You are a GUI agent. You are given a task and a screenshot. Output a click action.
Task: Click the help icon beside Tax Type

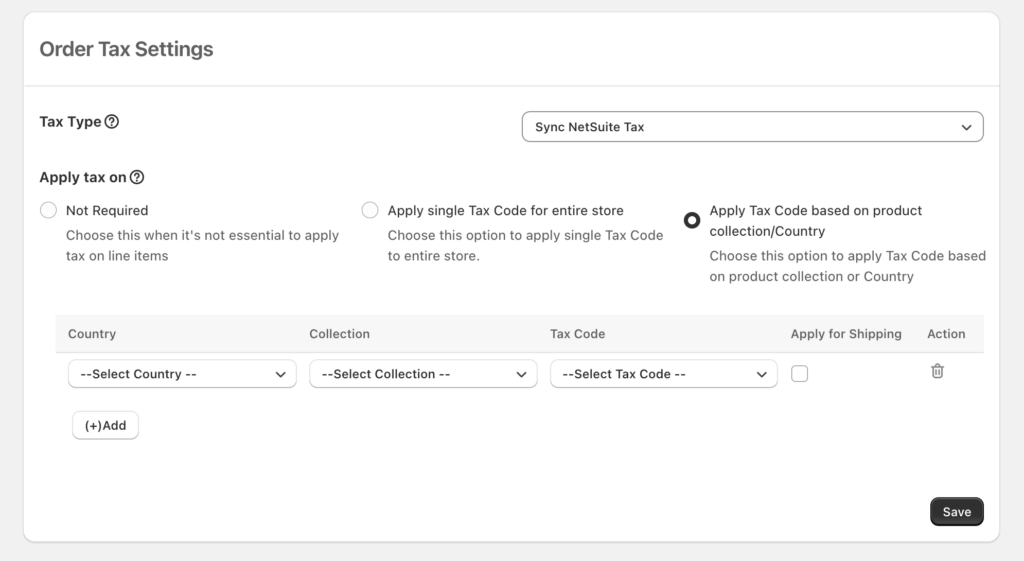tap(112, 121)
